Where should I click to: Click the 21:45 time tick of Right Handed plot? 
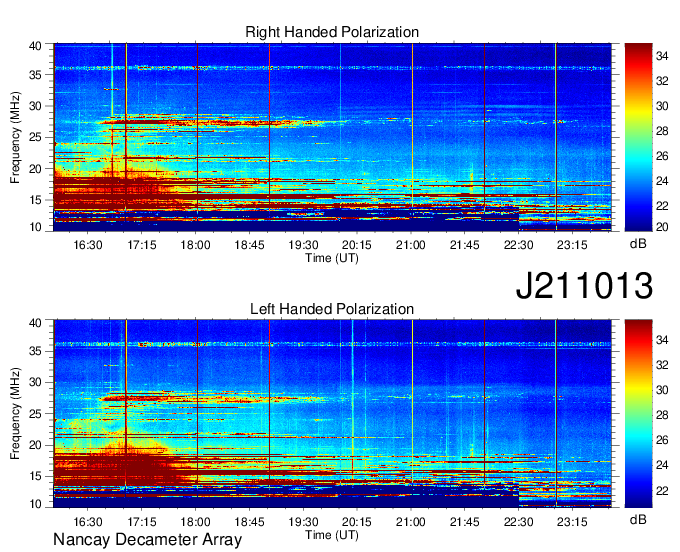click(464, 245)
